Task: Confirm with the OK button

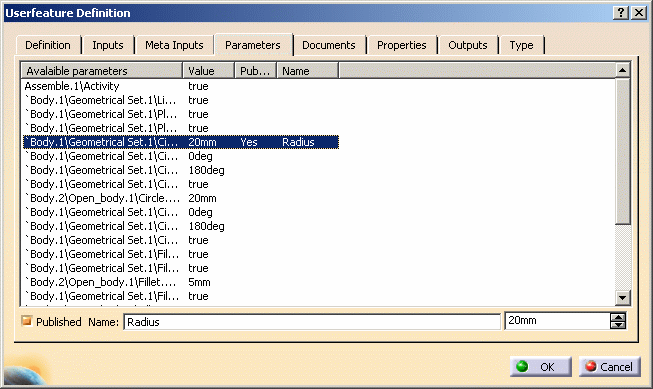Action: pyautogui.click(x=541, y=367)
